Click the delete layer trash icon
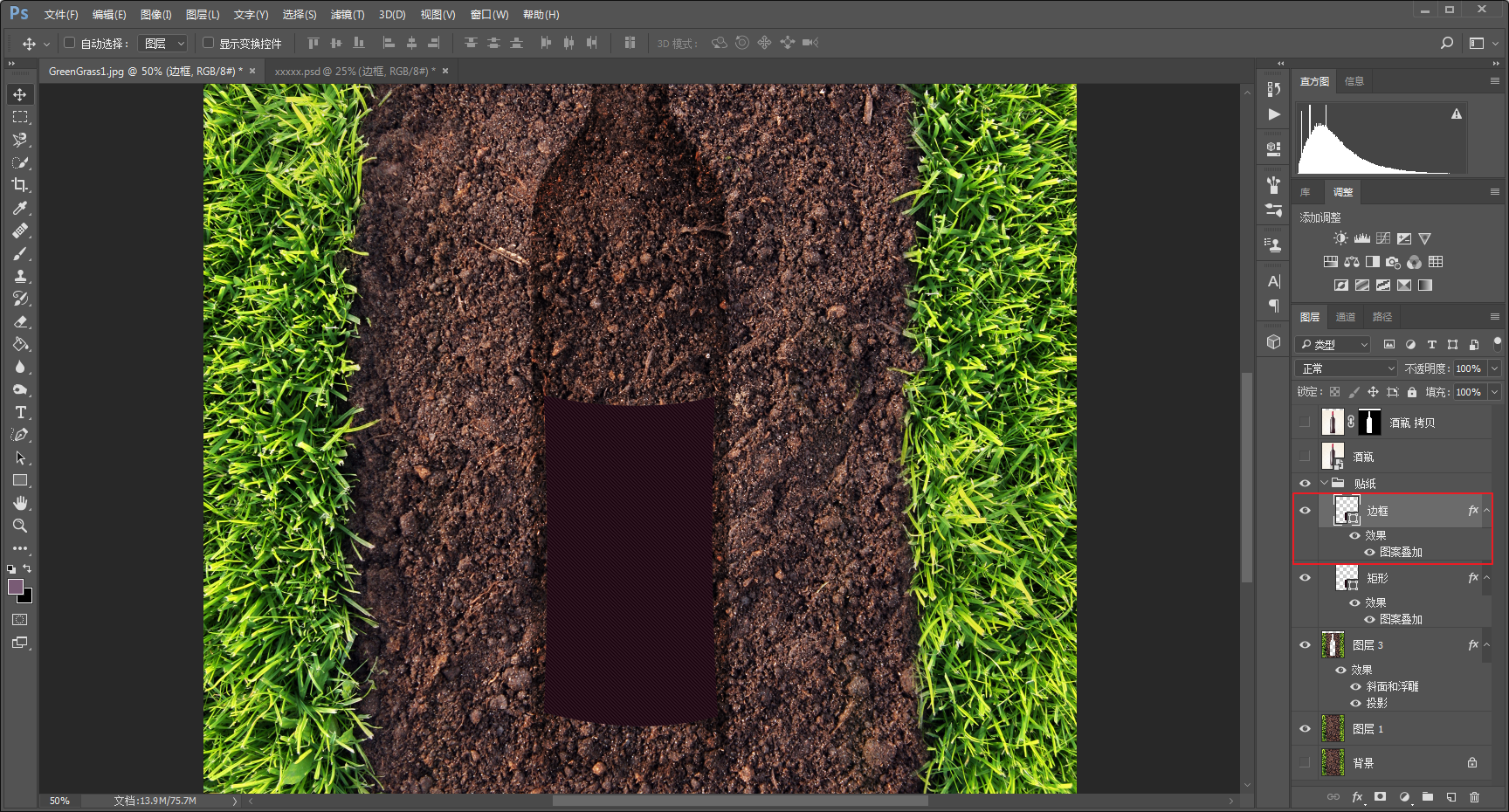Image resolution: width=1509 pixels, height=812 pixels. coord(1474,797)
